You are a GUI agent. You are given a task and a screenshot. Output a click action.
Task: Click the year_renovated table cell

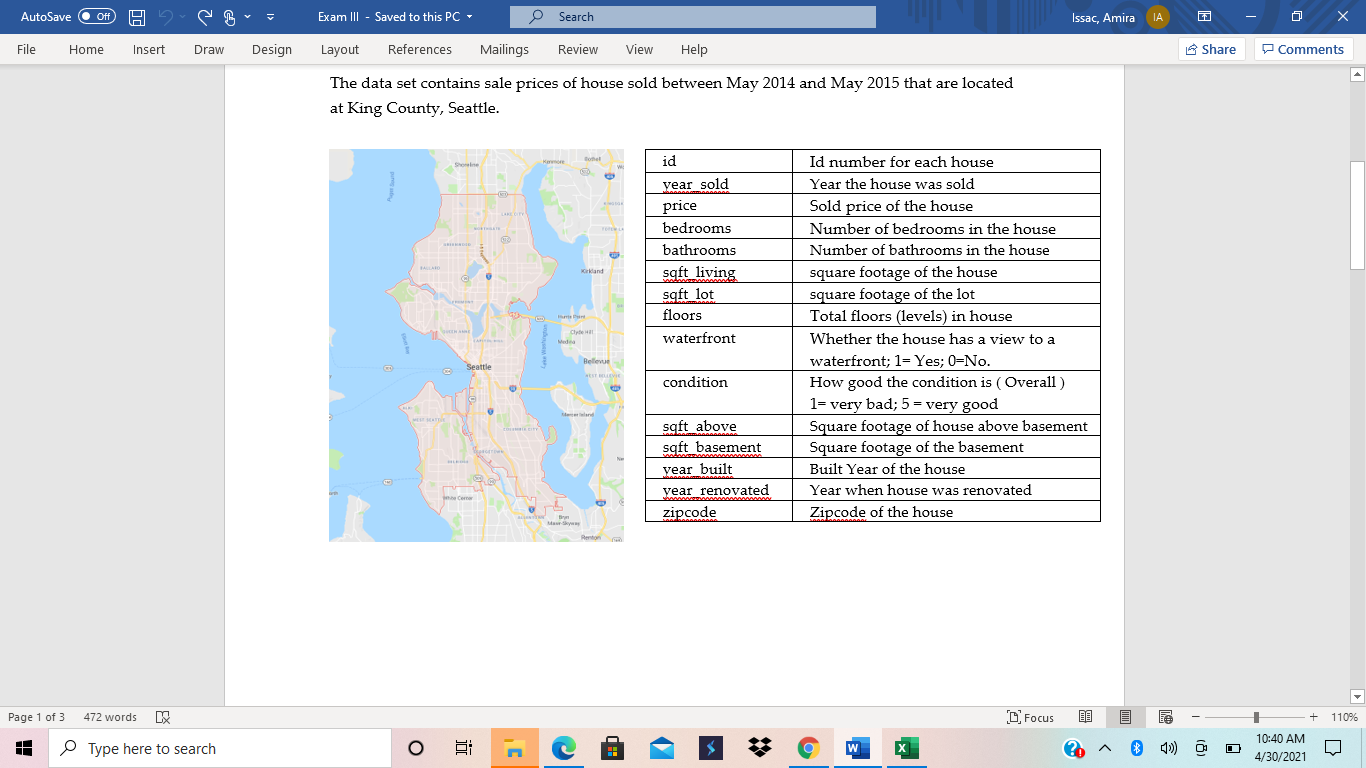(719, 490)
